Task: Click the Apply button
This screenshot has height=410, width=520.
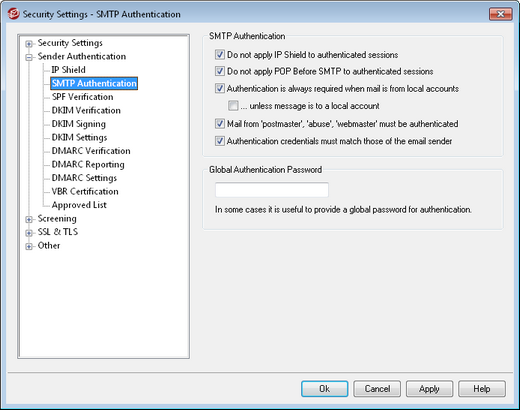Action: tap(429, 389)
